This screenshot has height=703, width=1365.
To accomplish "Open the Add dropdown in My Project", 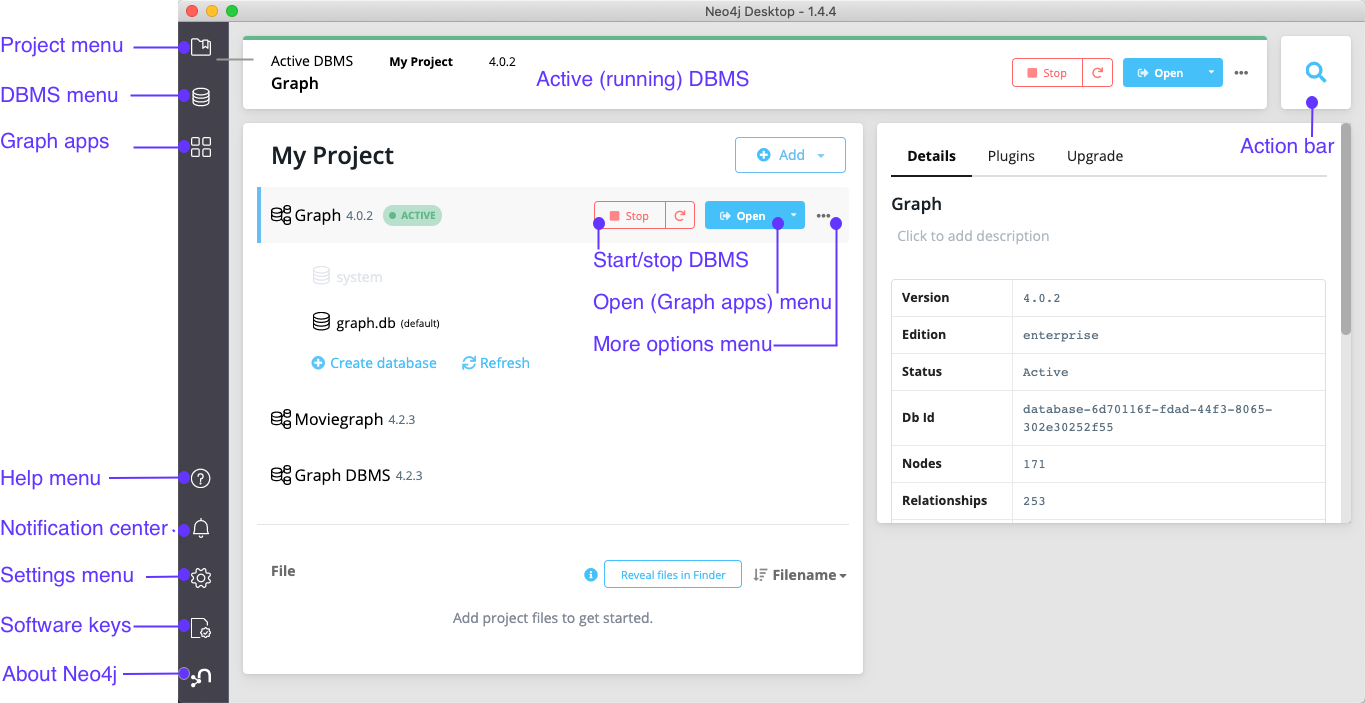I will point(790,155).
